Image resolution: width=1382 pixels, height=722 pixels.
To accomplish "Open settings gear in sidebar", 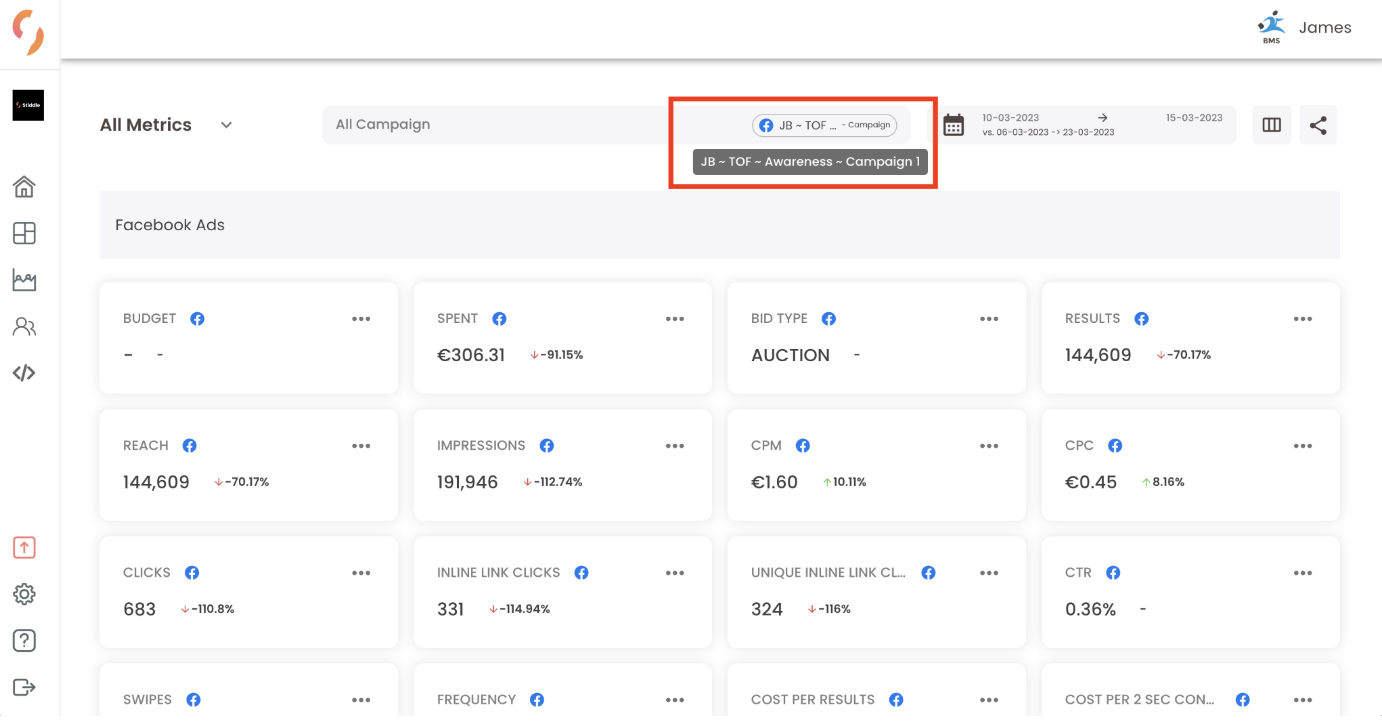I will 24,594.
